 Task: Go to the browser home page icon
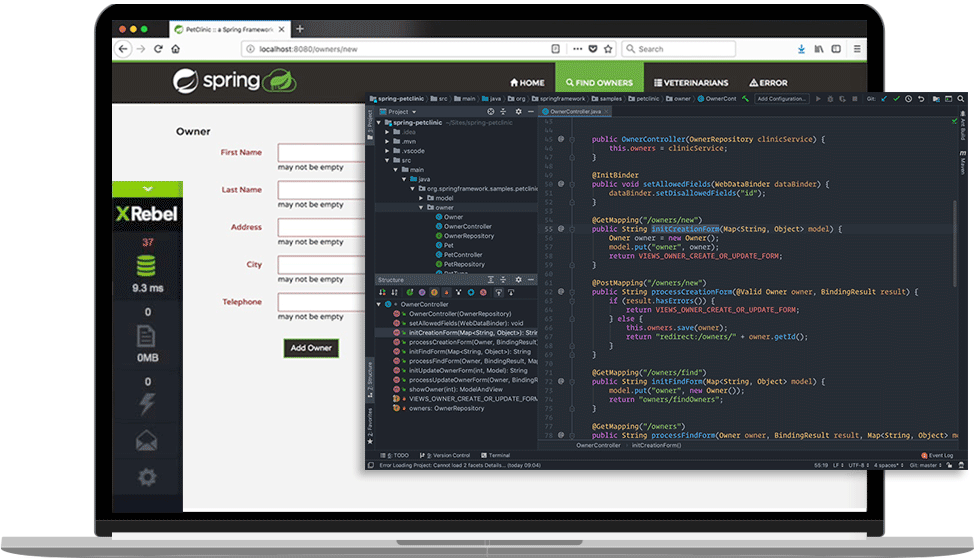[x=176, y=49]
